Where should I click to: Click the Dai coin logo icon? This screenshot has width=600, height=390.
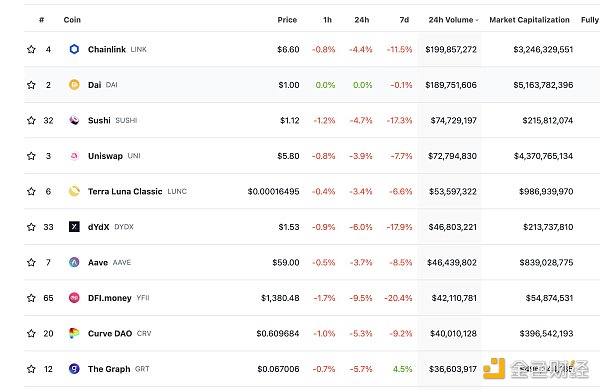74,85
